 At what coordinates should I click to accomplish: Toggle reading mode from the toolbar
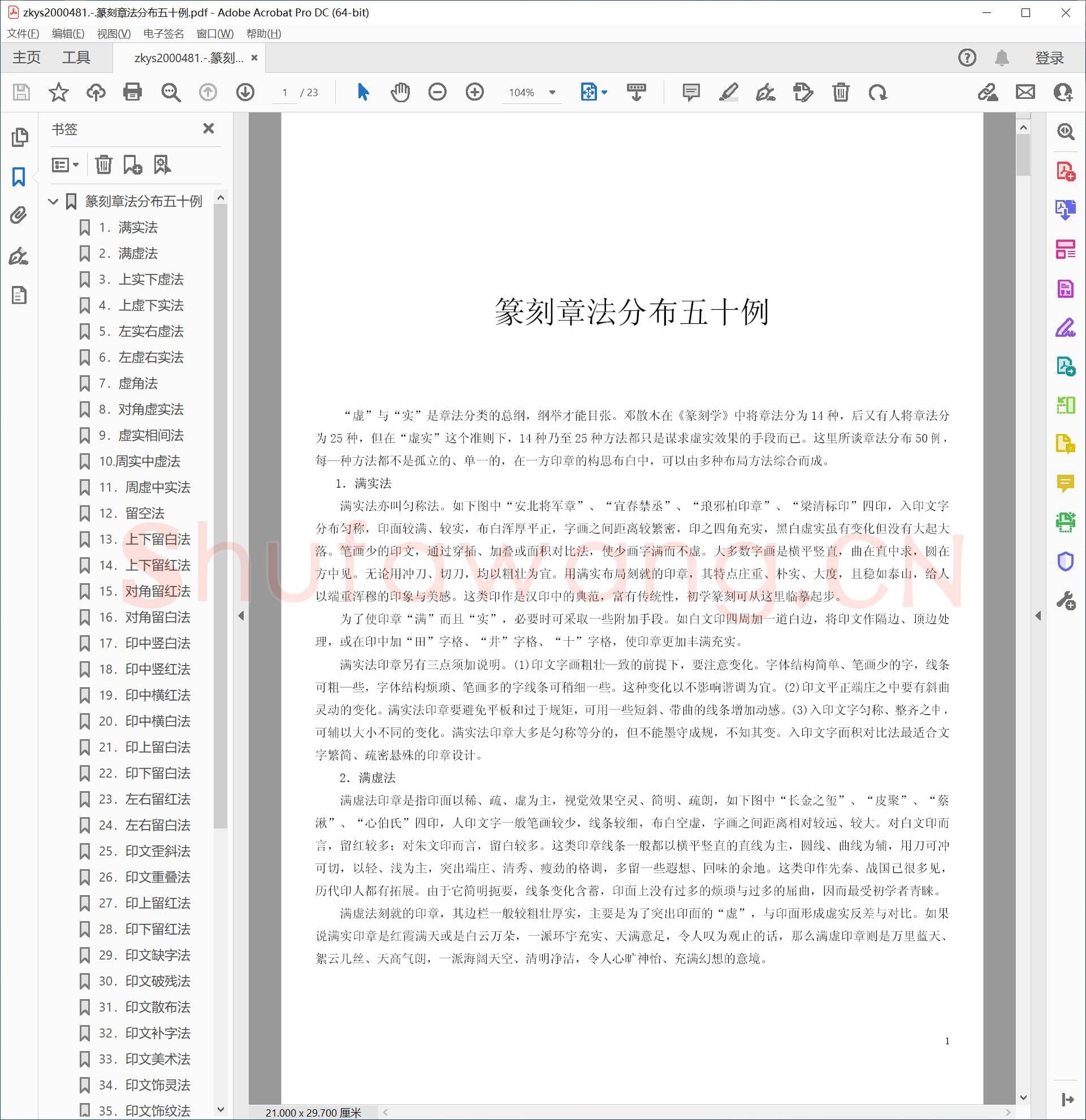(637, 92)
